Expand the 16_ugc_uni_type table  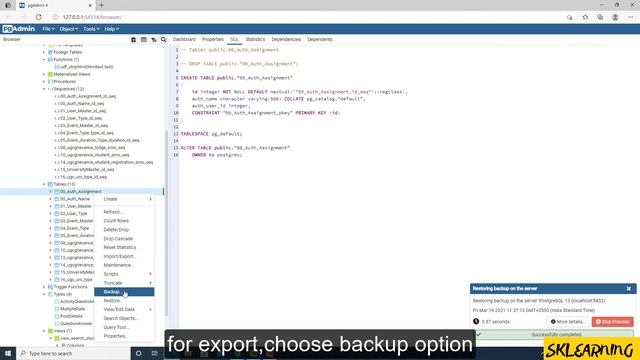click(51, 280)
